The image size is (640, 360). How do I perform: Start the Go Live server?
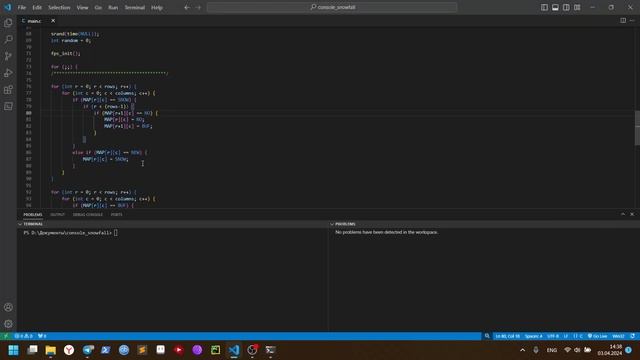[x=597, y=336]
